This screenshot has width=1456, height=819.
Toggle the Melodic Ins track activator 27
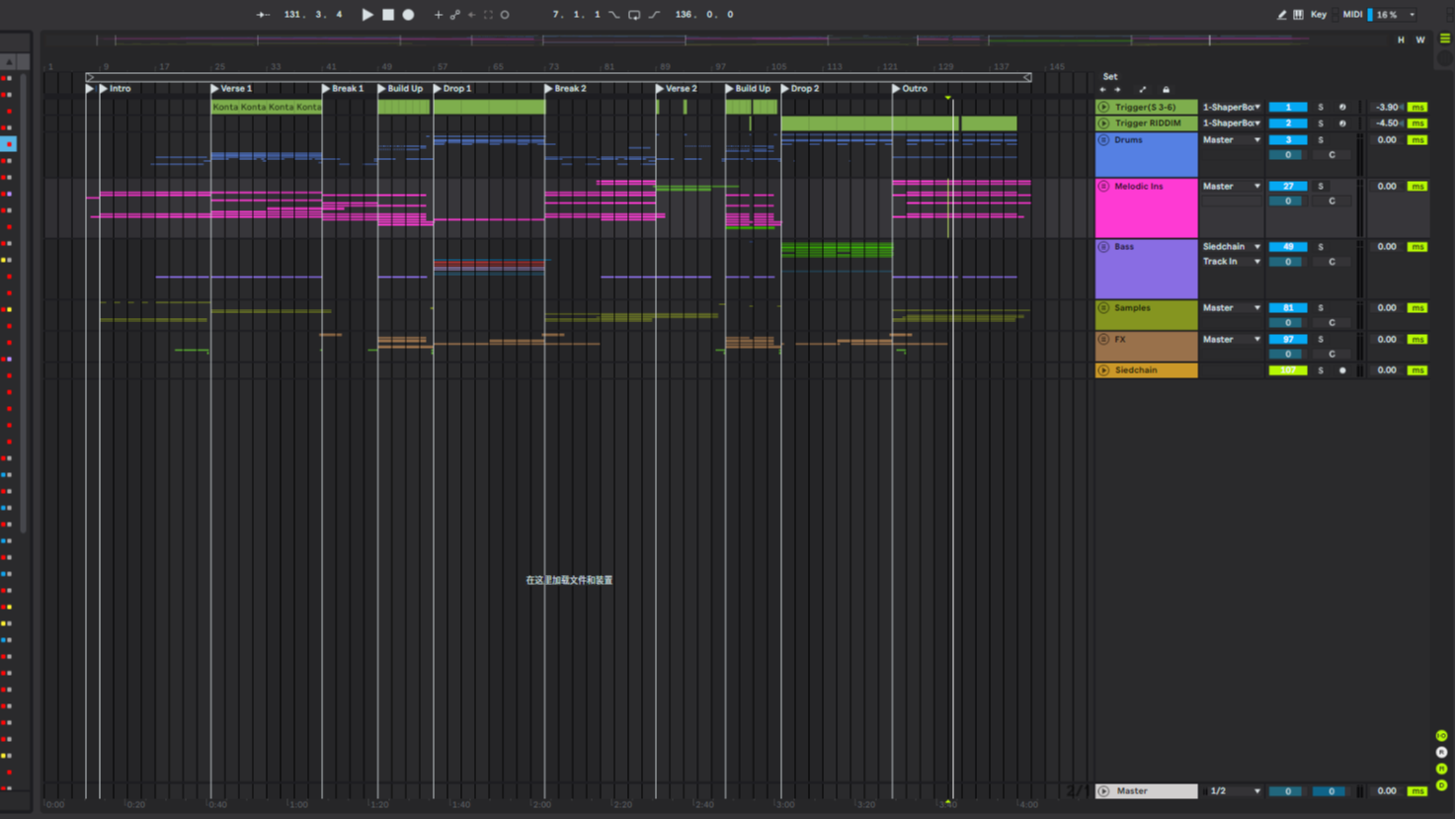pos(1287,186)
